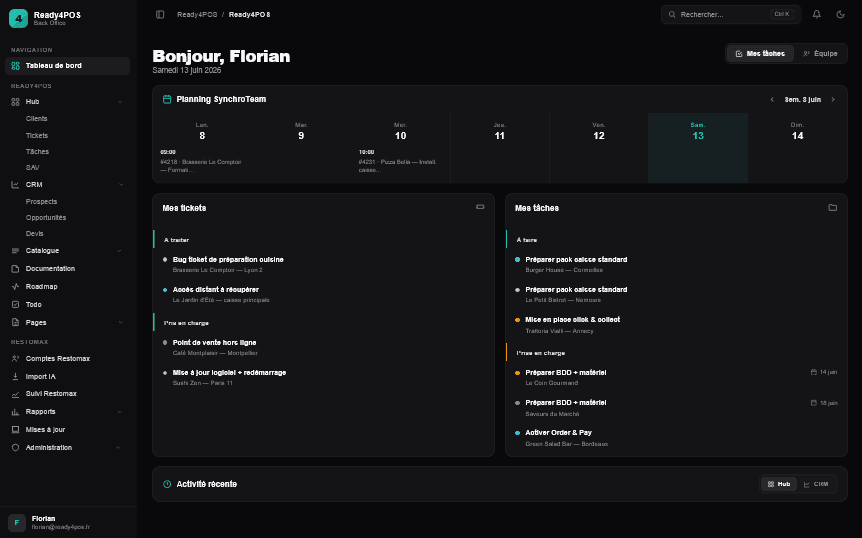
Task: Switch Activité récente to Hub tab
Action: tap(779, 484)
